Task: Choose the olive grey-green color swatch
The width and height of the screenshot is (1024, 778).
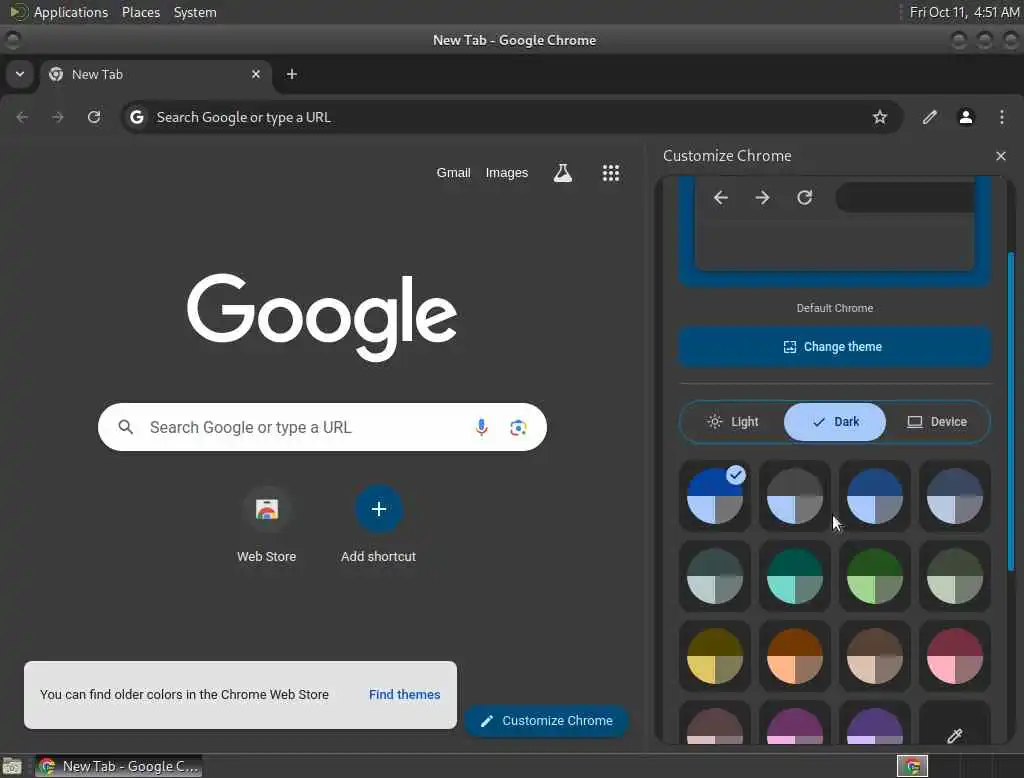Action: 954,576
